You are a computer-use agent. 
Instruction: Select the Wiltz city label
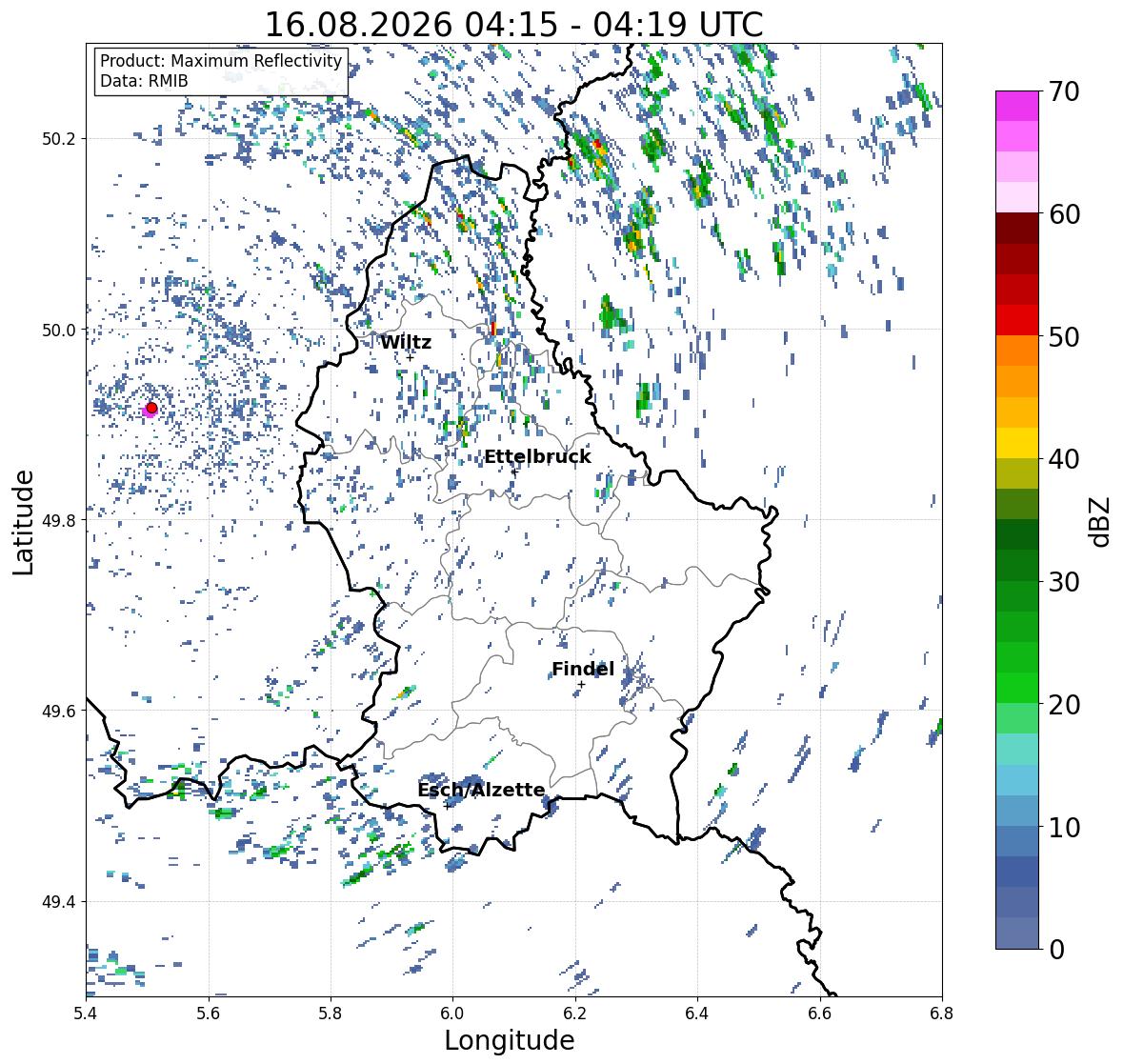(x=406, y=342)
